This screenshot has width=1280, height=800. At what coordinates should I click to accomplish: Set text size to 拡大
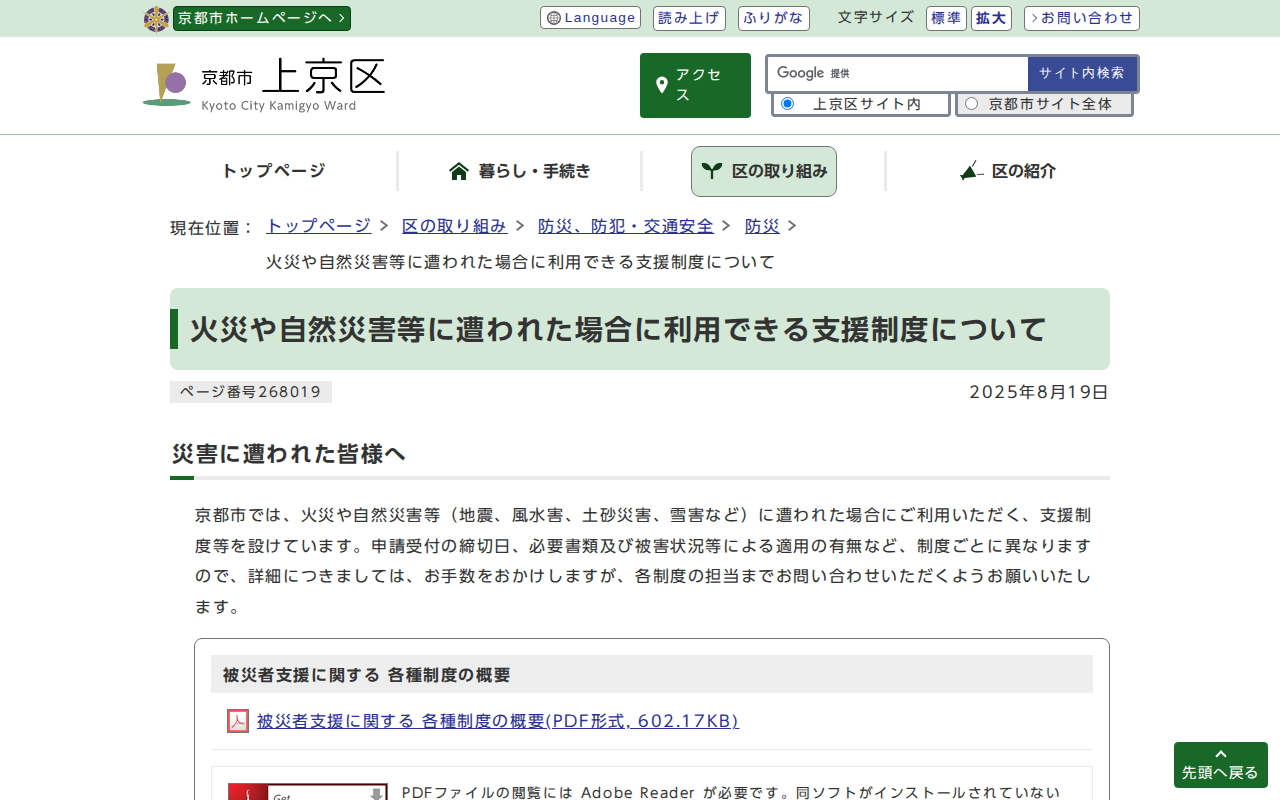click(x=991, y=18)
